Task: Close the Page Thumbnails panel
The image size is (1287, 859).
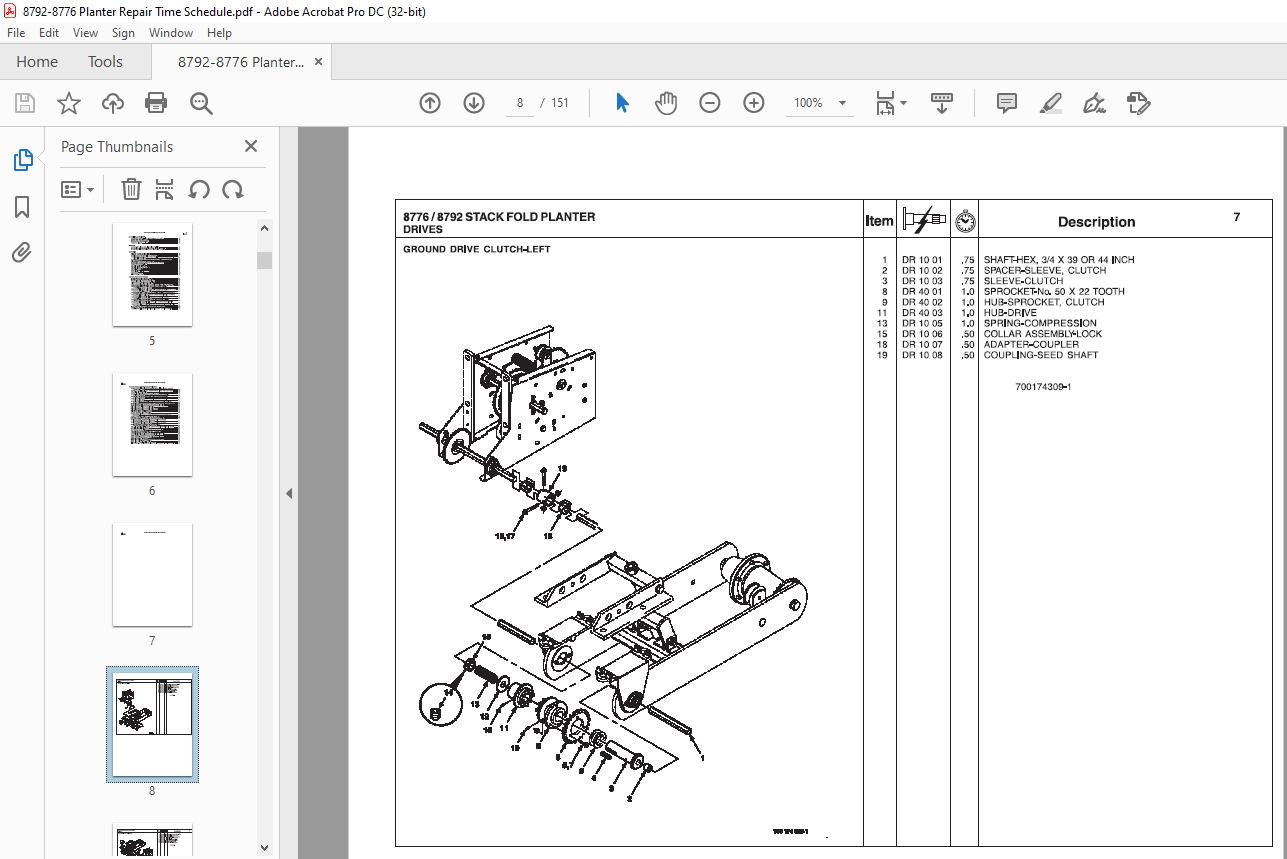Action: [251, 146]
